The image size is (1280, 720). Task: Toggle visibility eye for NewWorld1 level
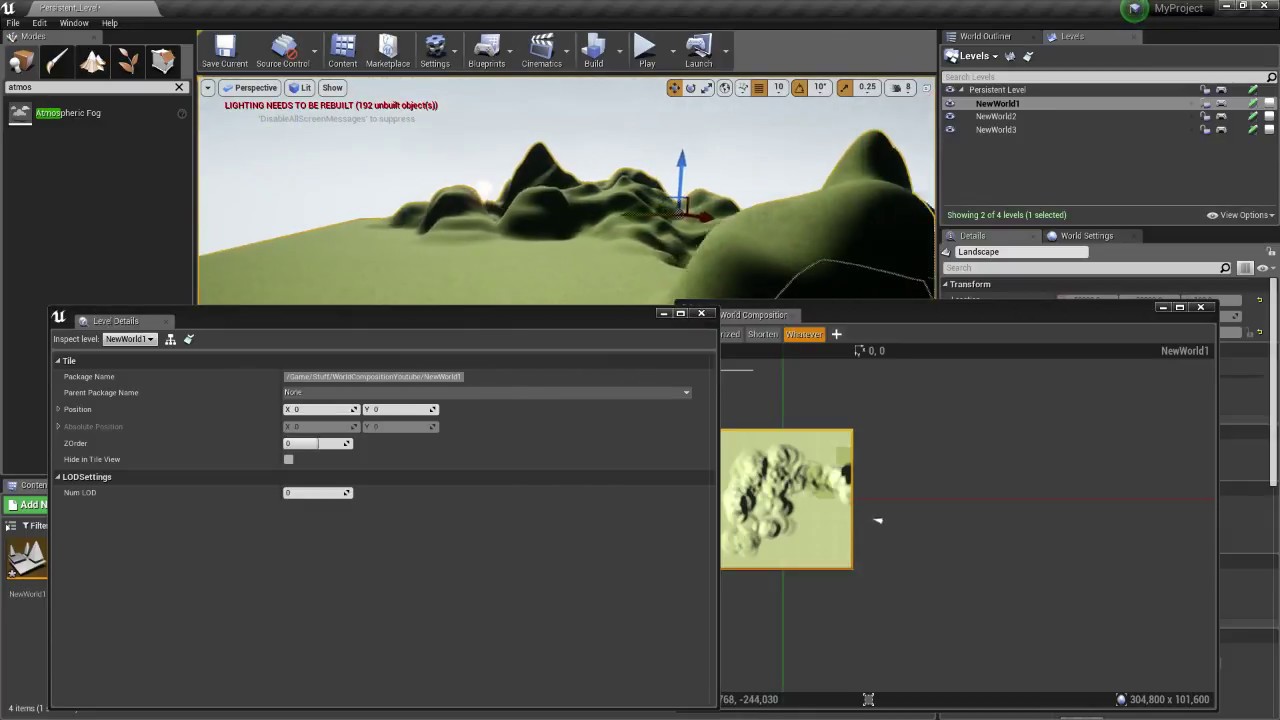950,104
